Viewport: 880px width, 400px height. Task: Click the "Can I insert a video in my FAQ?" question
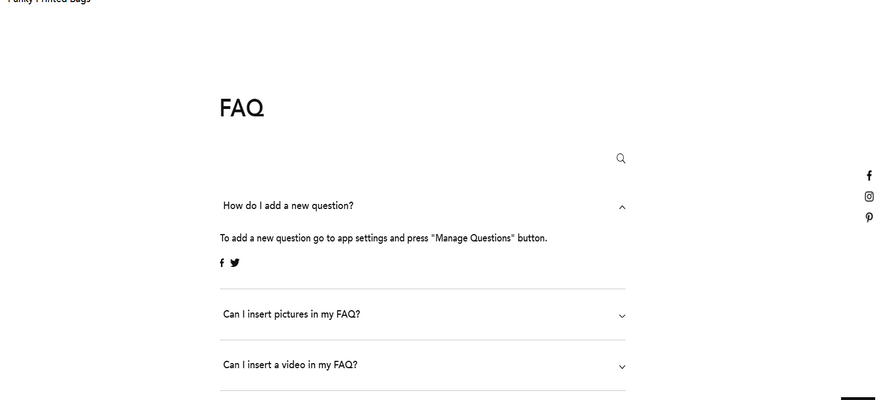(290, 365)
